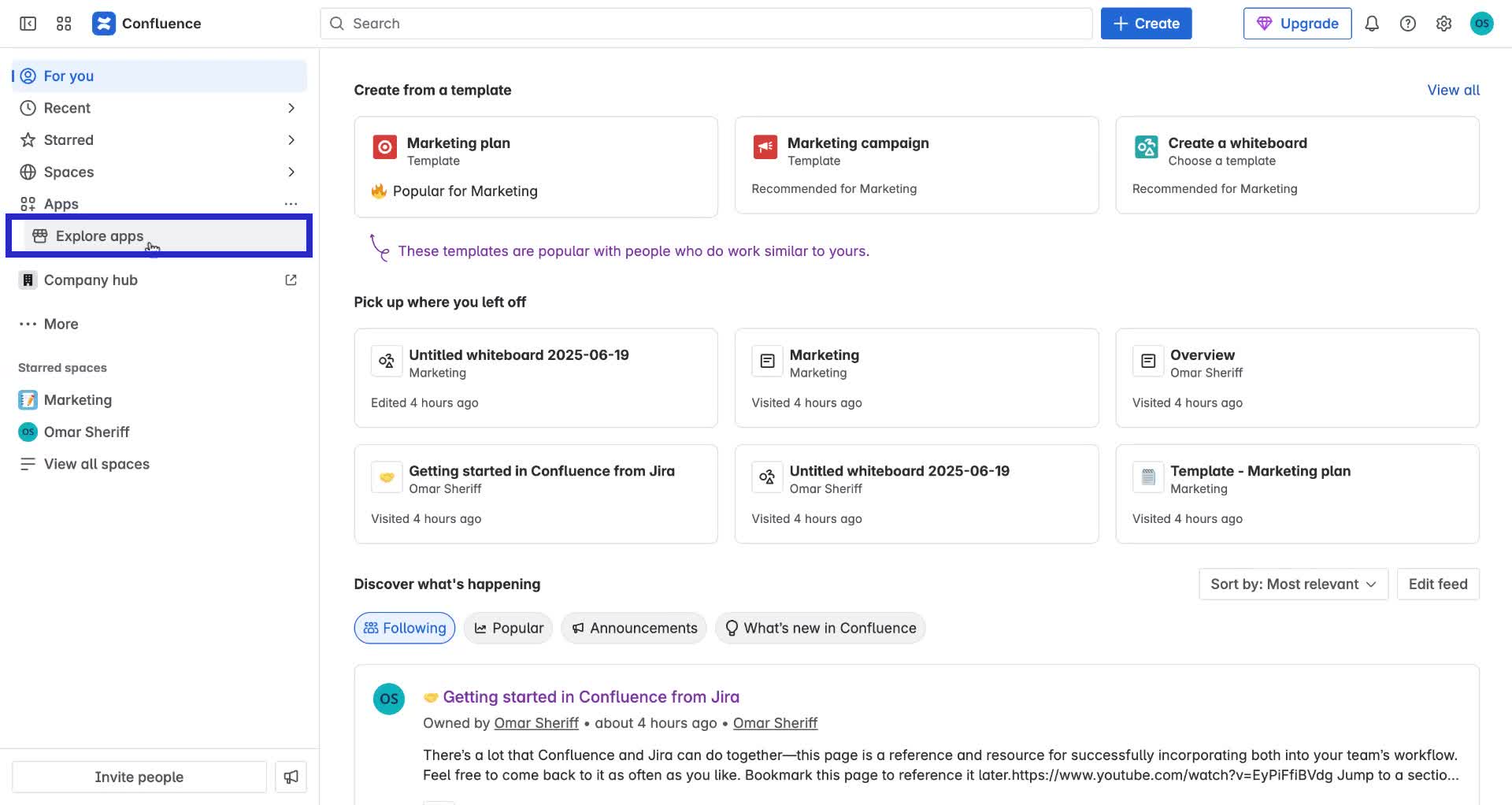Click the megaphone icon near Invite people

tap(291, 777)
